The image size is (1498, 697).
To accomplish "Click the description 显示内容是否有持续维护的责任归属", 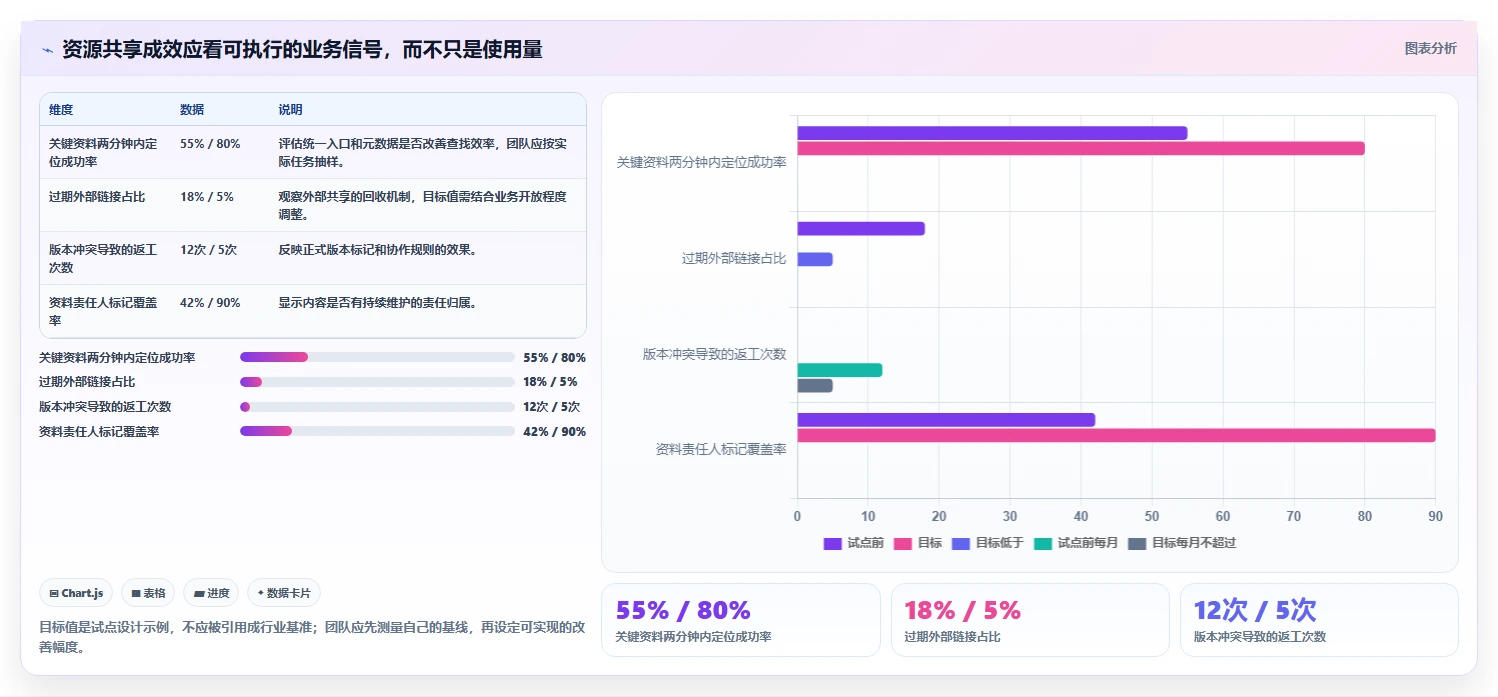I will [x=377, y=303].
